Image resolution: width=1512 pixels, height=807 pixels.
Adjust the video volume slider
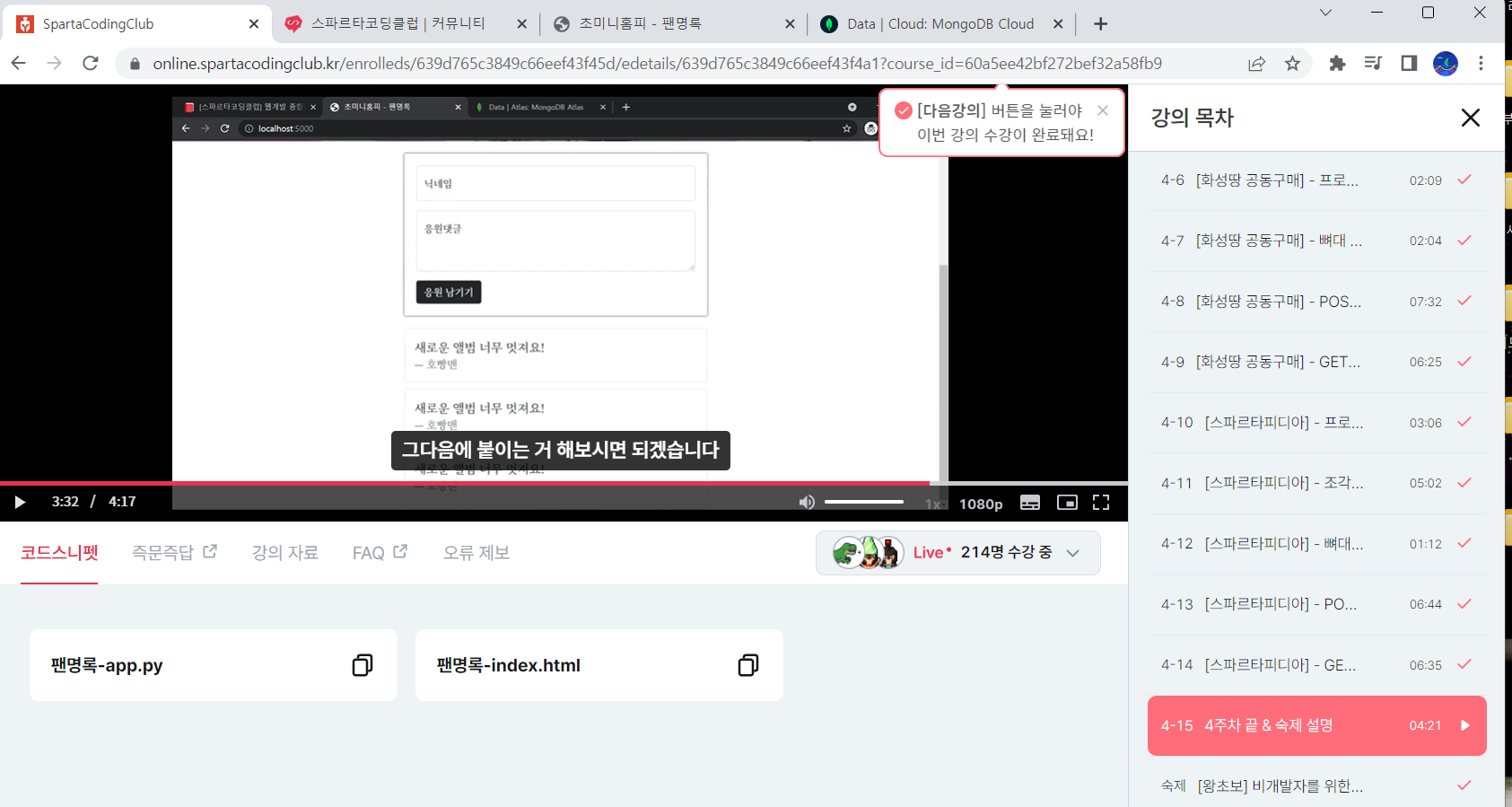(x=863, y=502)
